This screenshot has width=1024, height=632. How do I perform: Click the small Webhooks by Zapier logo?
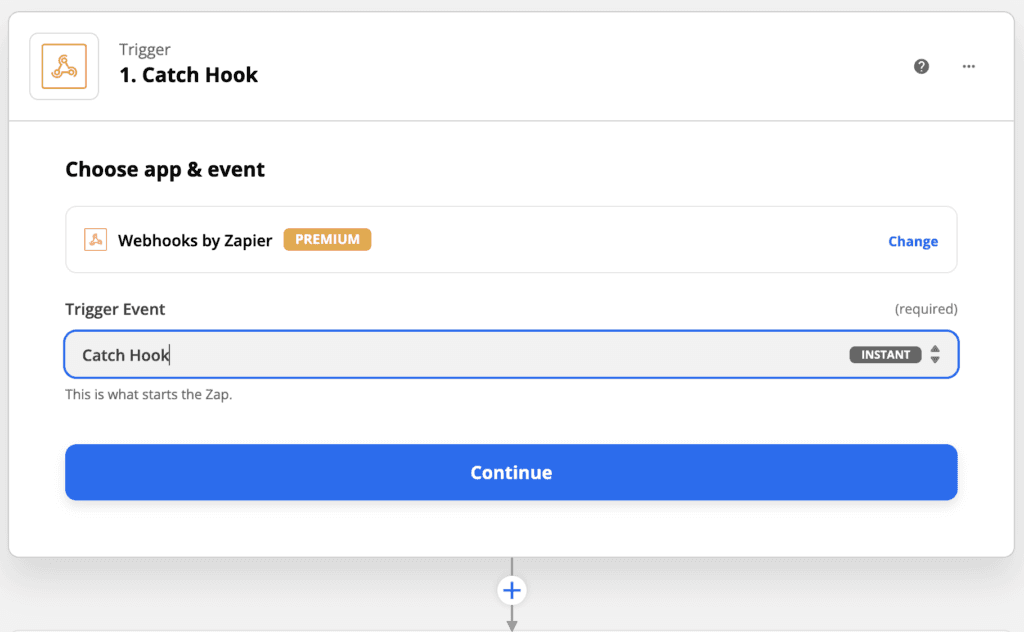click(x=95, y=240)
